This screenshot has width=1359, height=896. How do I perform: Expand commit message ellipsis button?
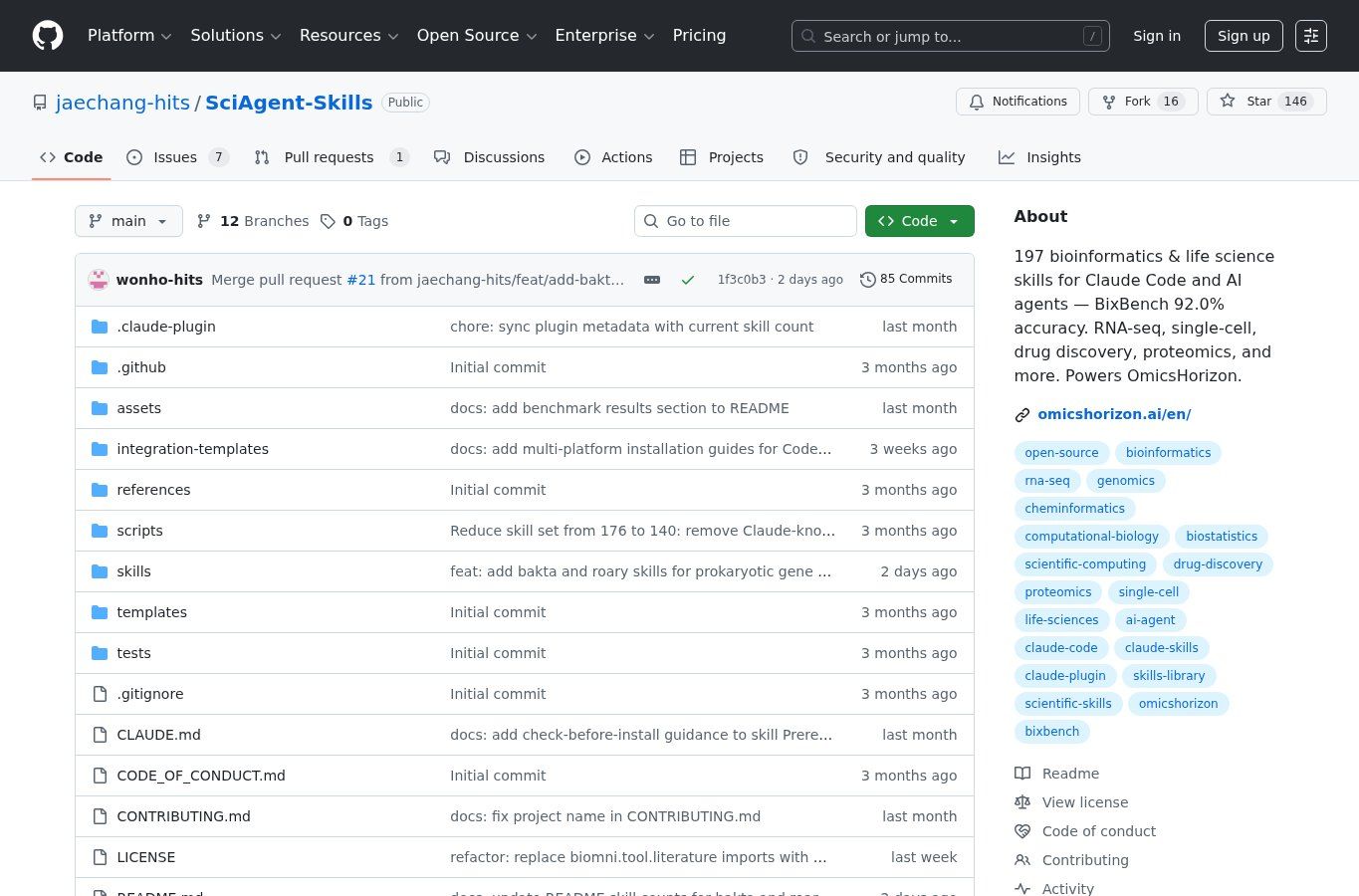coord(652,280)
